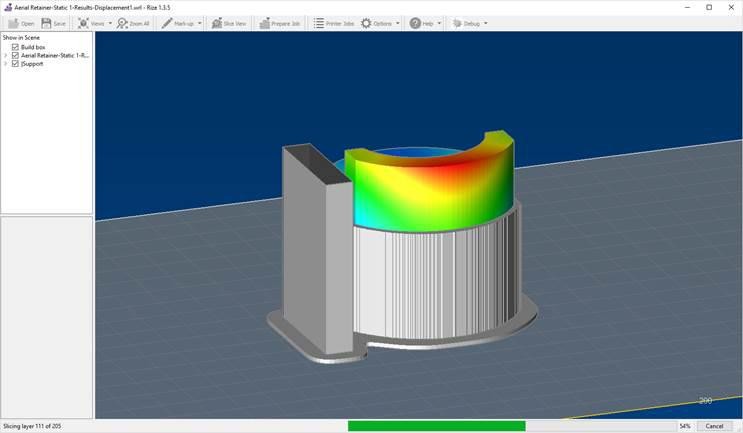
Task: Open the Views dropdown arrow
Action: [x=110, y=23]
